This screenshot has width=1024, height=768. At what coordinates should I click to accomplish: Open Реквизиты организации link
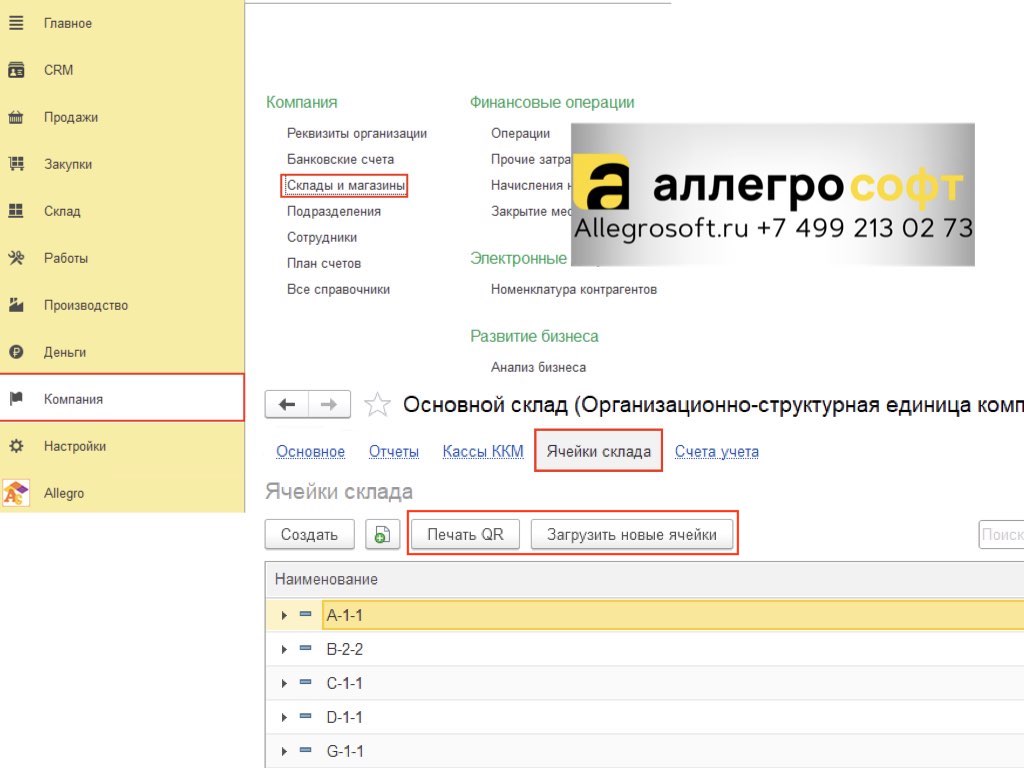(x=357, y=133)
